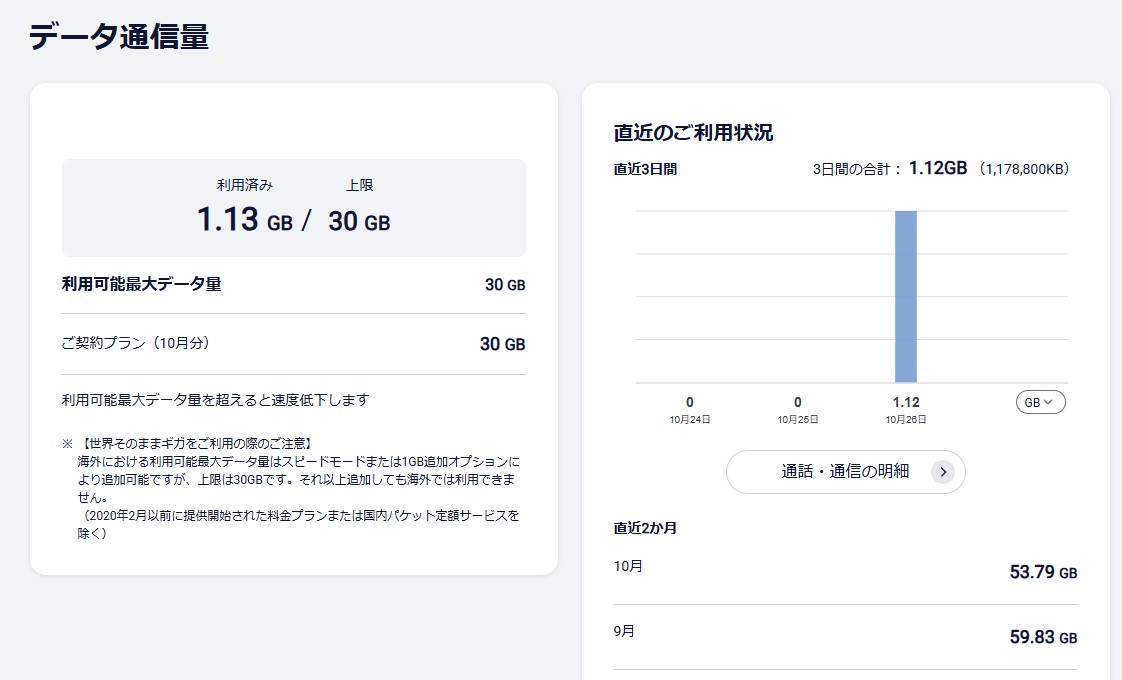Click the 9月 row showing 59.83 GB
The image size is (1122, 680).
click(845, 636)
